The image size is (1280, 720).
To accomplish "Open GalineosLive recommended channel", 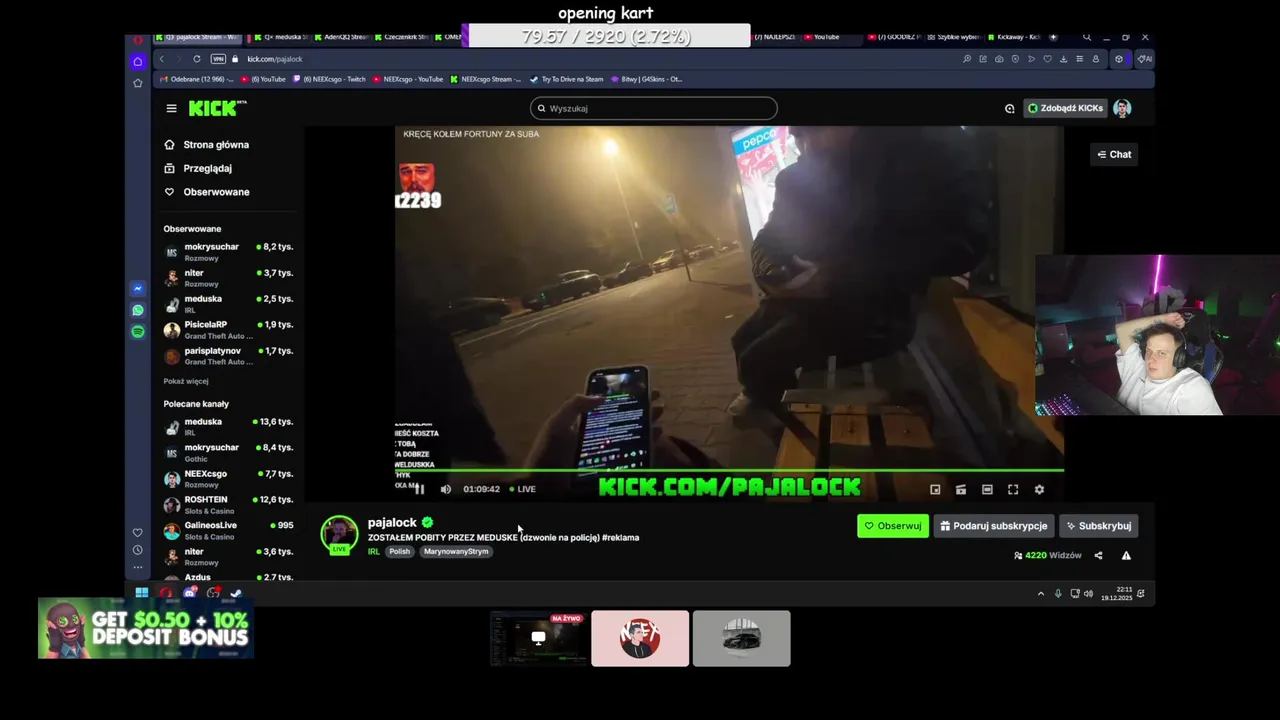I will [228, 530].
